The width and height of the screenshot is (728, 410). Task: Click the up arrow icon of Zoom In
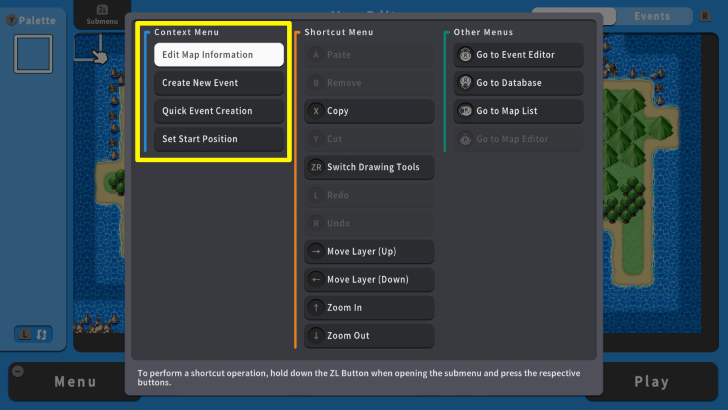316,307
